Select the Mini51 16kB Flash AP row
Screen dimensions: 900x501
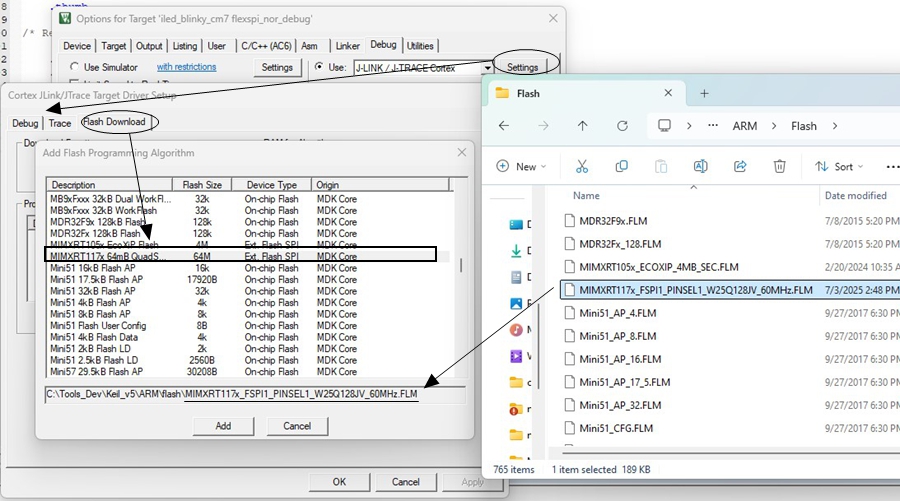click(x=250, y=268)
